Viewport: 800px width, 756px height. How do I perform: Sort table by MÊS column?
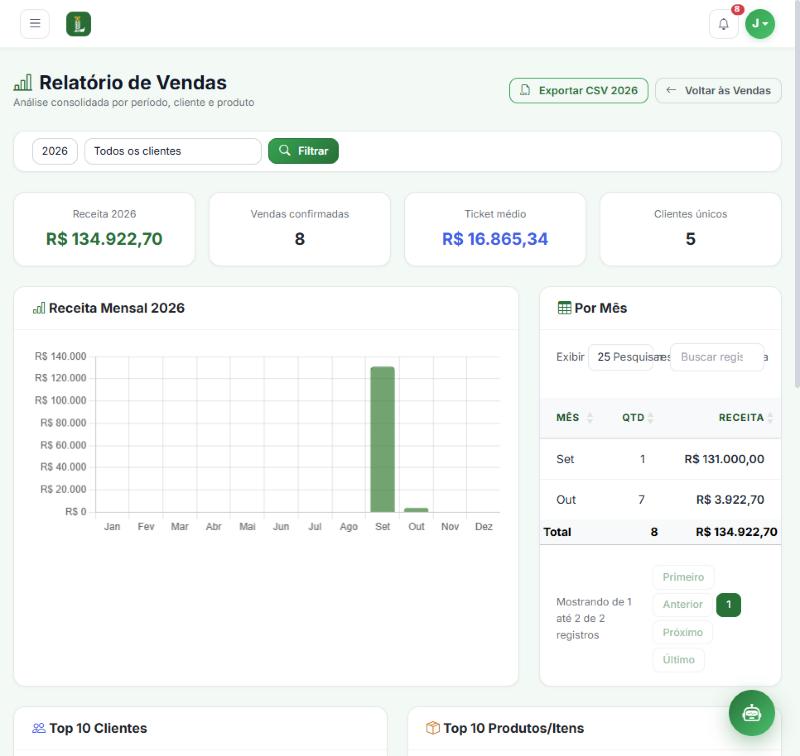coord(574,418)
